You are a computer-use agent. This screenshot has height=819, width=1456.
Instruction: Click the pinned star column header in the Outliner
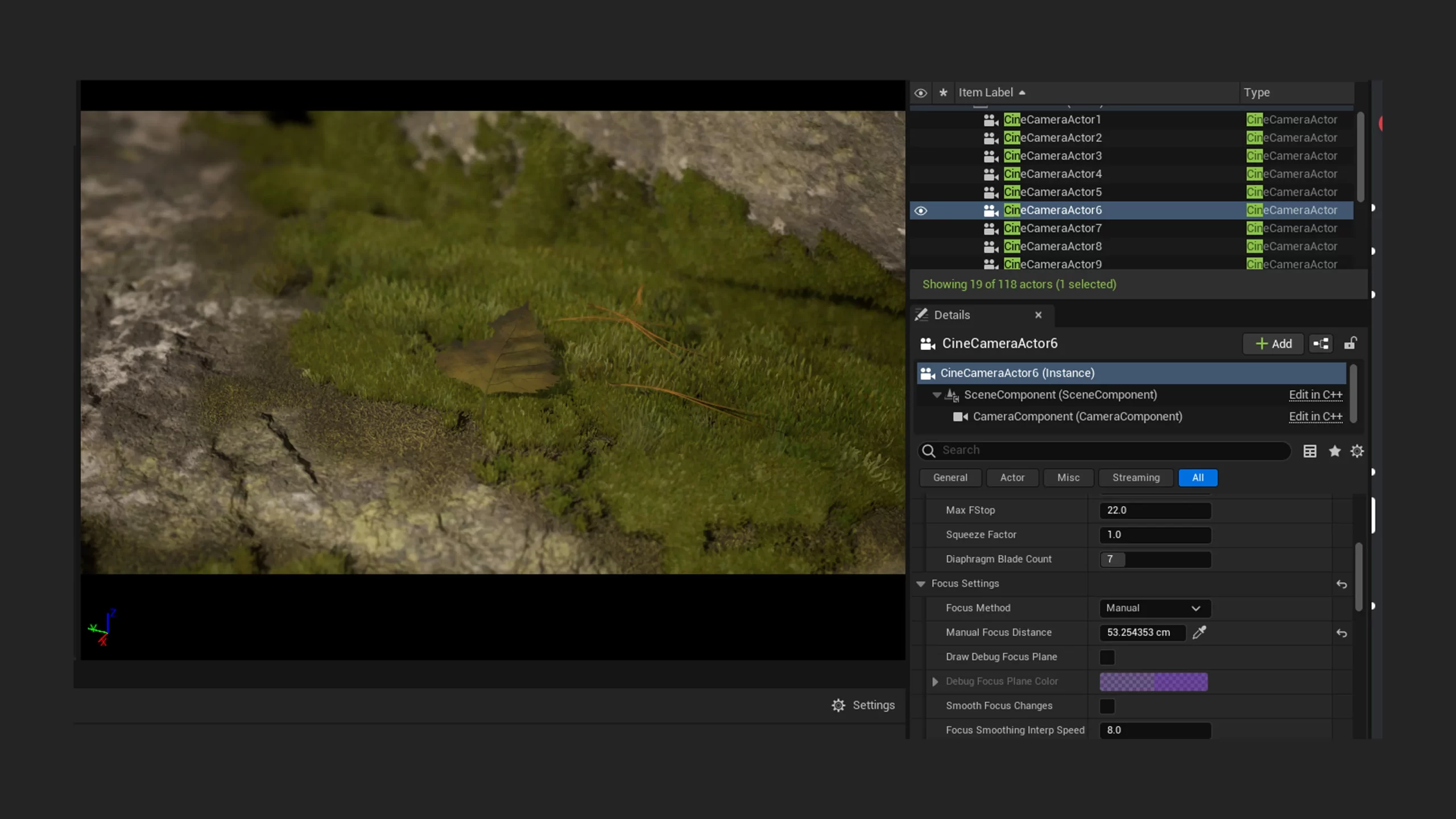943,92
